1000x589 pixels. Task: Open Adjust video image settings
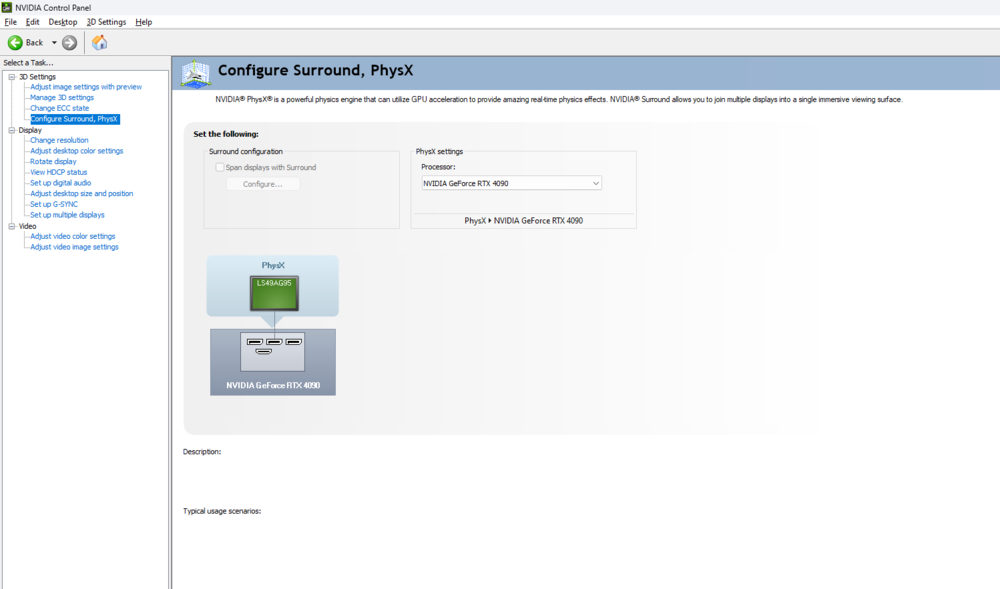[x=74, y=247]
